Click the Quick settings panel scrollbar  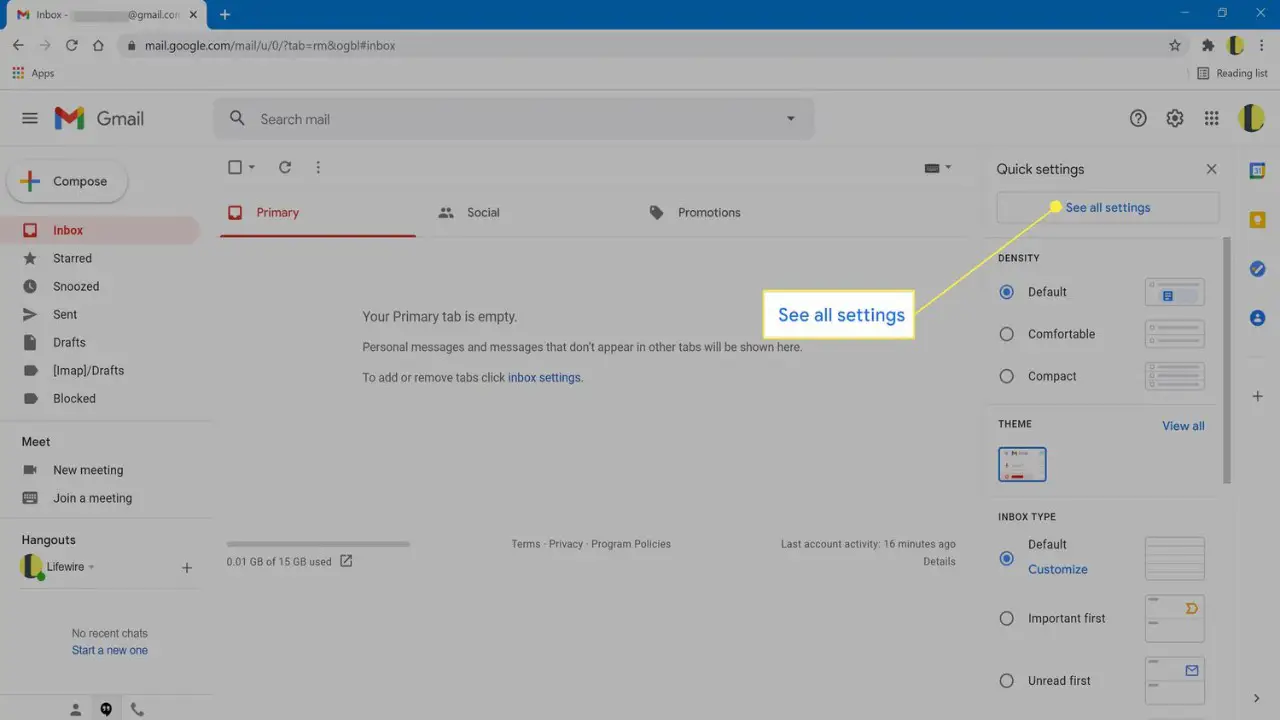pyautogui.click(x=1228, y=360)
